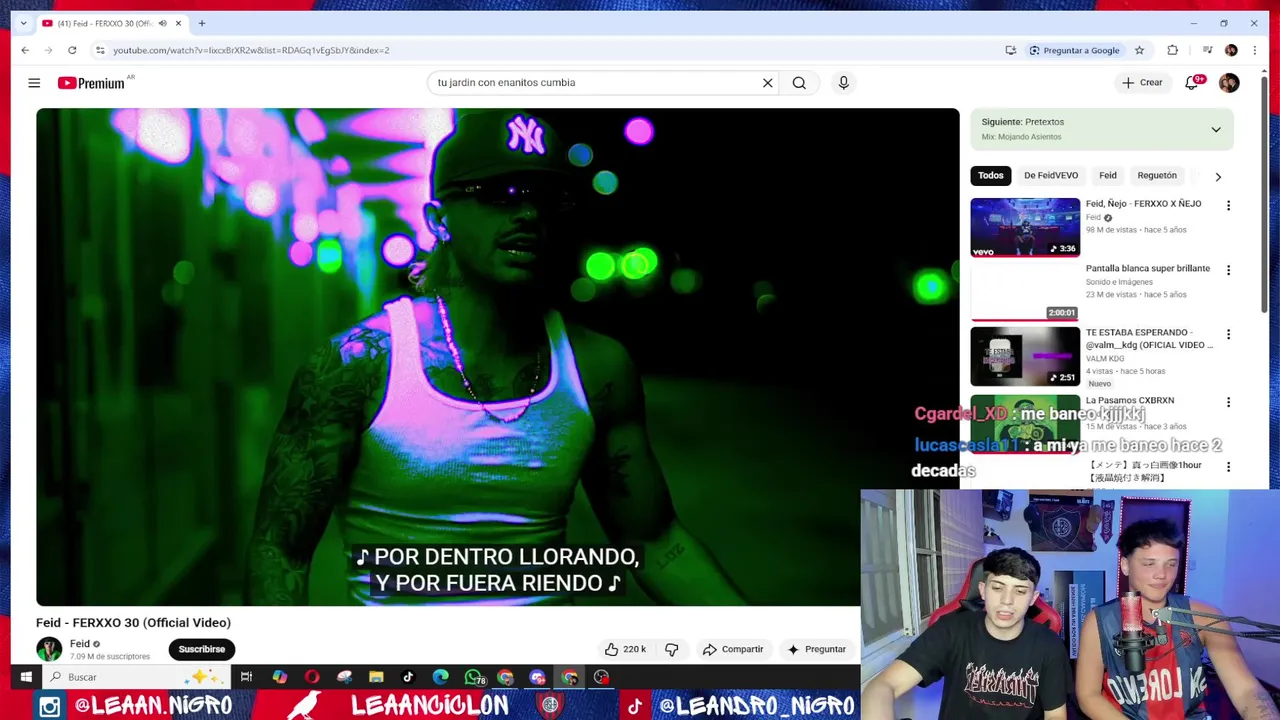Image resolution: width=1280 pixels, height=720 pixels.
Task: Share the video via Compartir
Action: (733, 649)
